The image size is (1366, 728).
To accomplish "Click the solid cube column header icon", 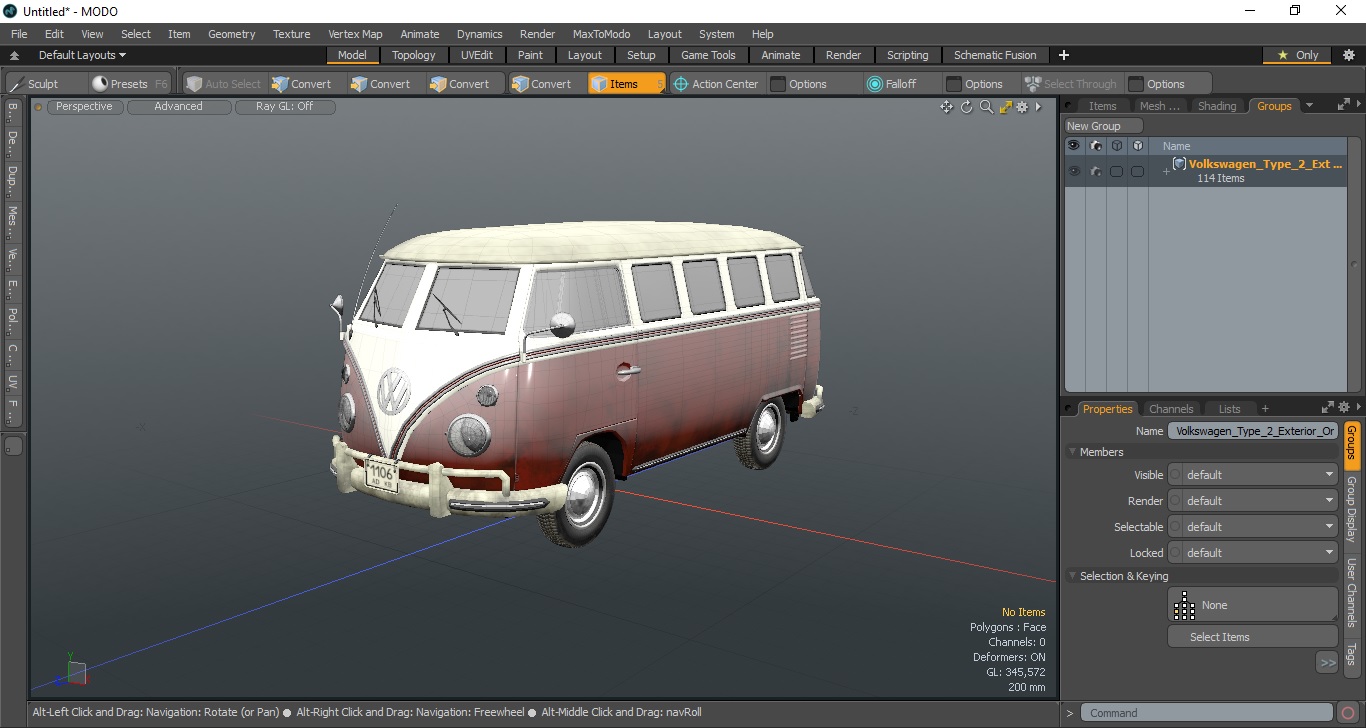I will click(x=1138, y=146).
